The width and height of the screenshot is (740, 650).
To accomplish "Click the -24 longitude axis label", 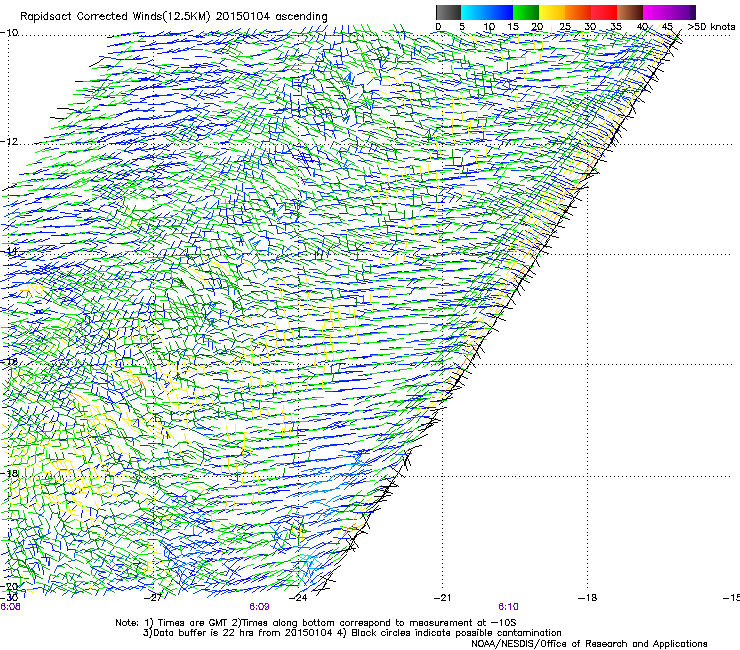I will 298,598.
